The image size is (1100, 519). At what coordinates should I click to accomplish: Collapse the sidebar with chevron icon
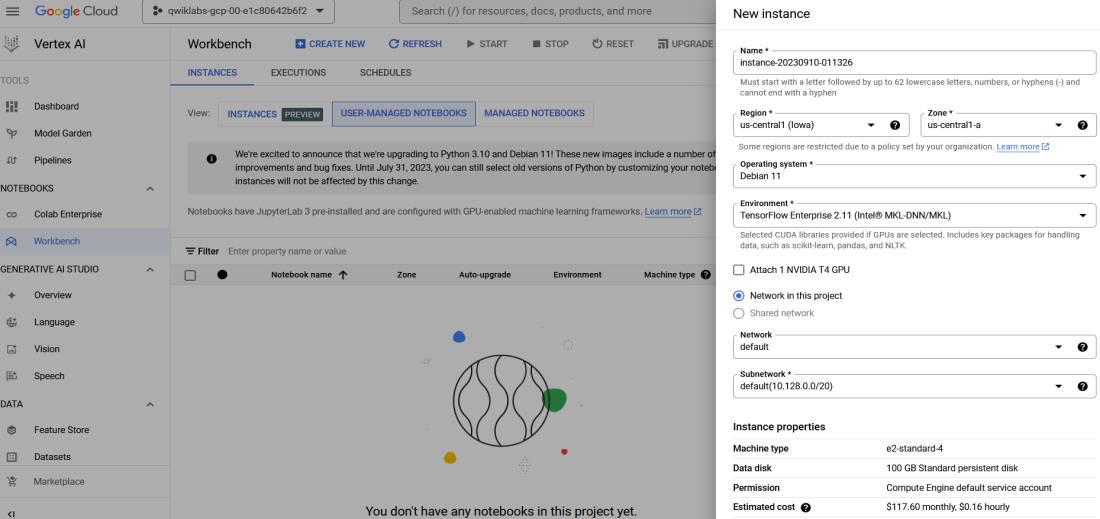(x=11, y=513)
